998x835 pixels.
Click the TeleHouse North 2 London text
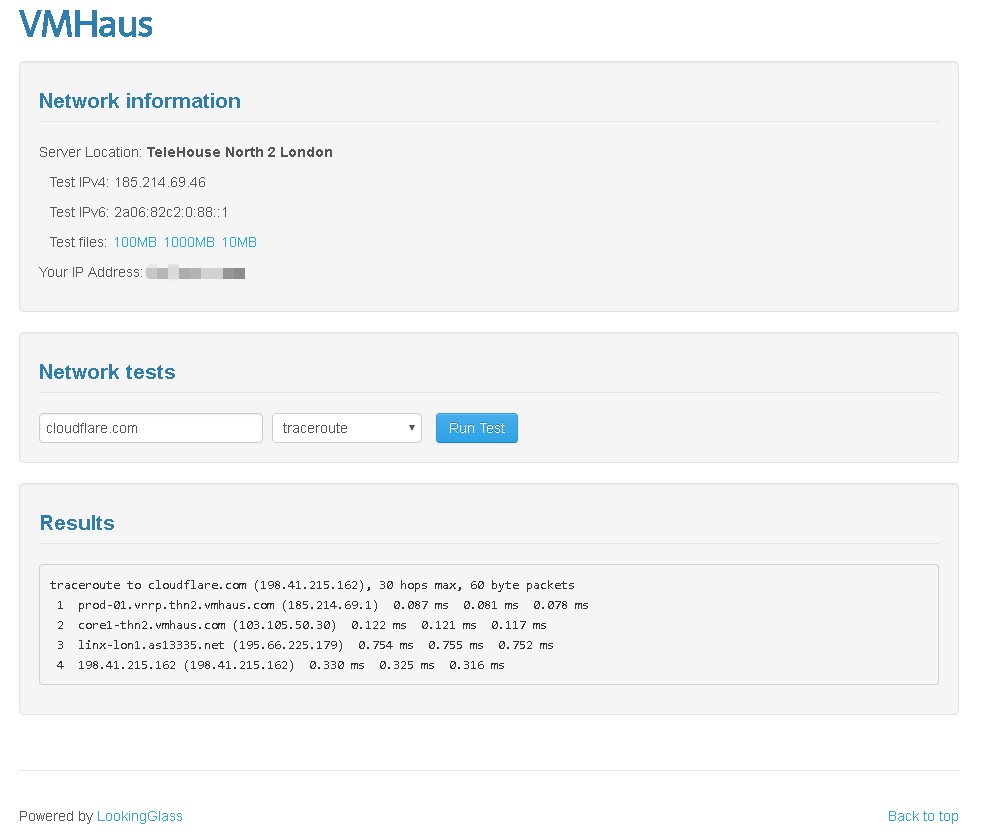point(239,152)
